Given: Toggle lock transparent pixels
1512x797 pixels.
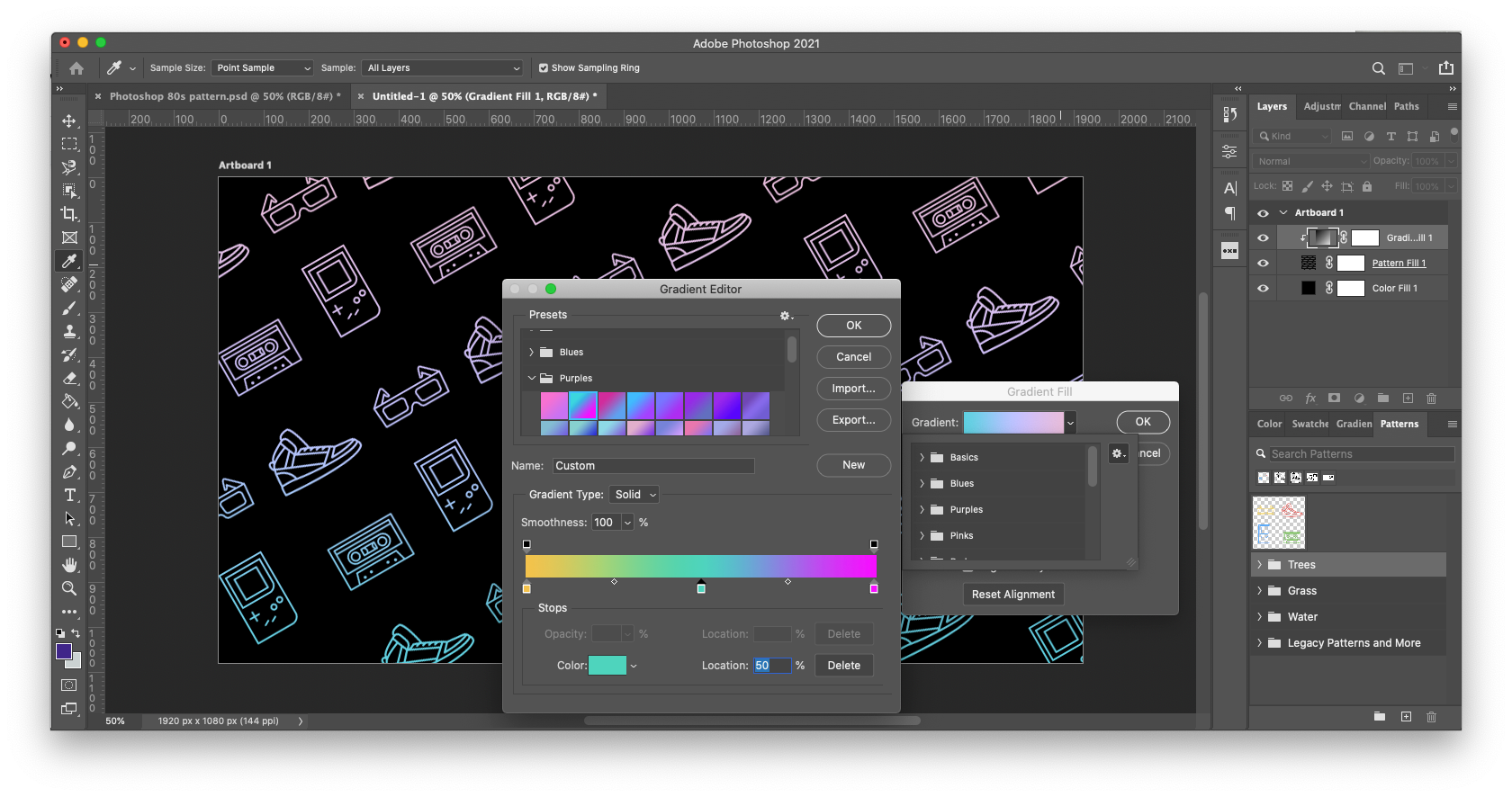Looking at the screenshot, I should [x=1287, y=186].
